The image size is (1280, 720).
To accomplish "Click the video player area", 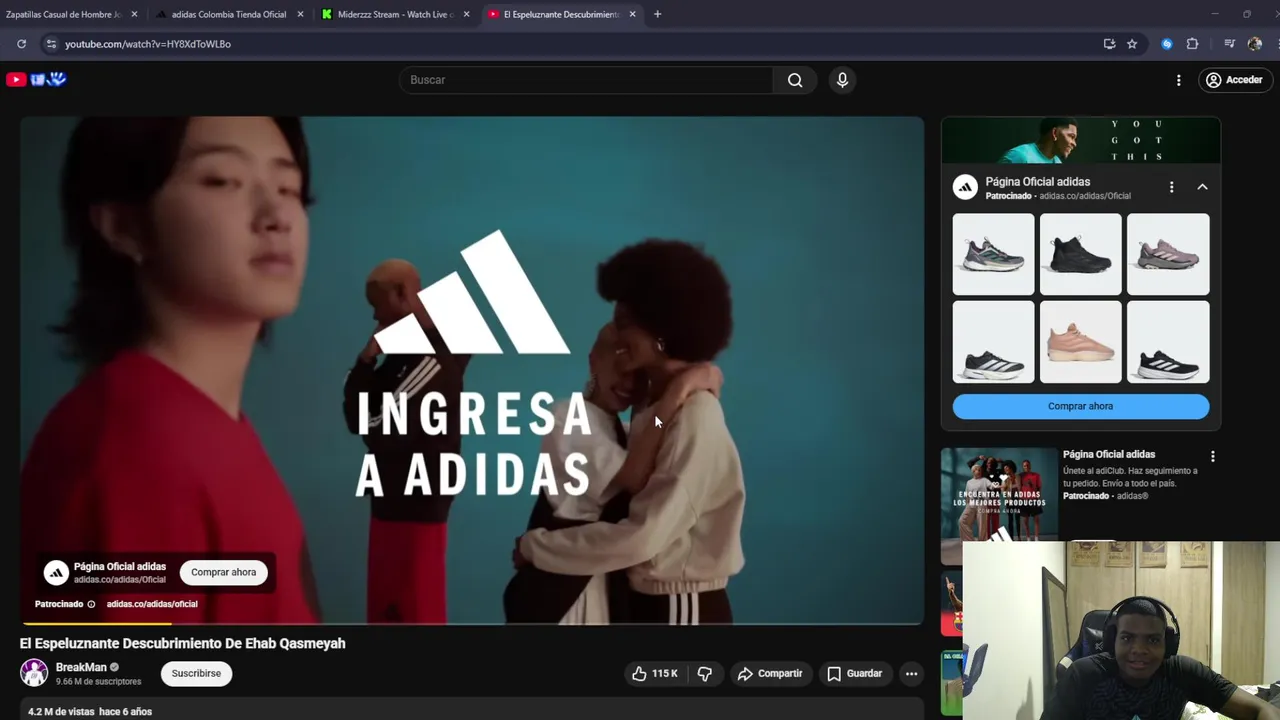I will pyautogui.click(x=472, y=370).
